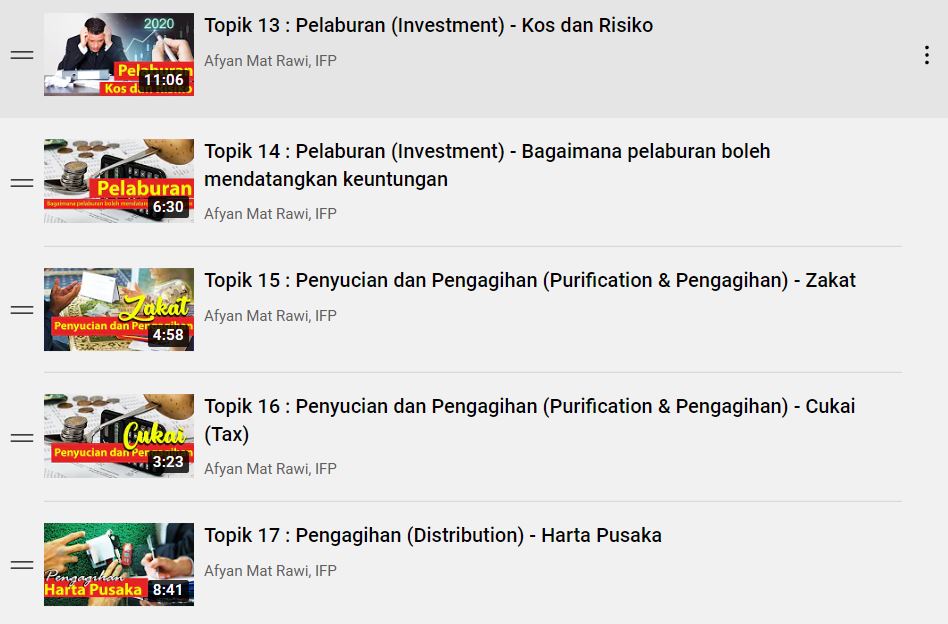The height and width of the screenshot is (624, 948).
Task: Click the drag handle beside Topik 16
Action: point(22,438)
